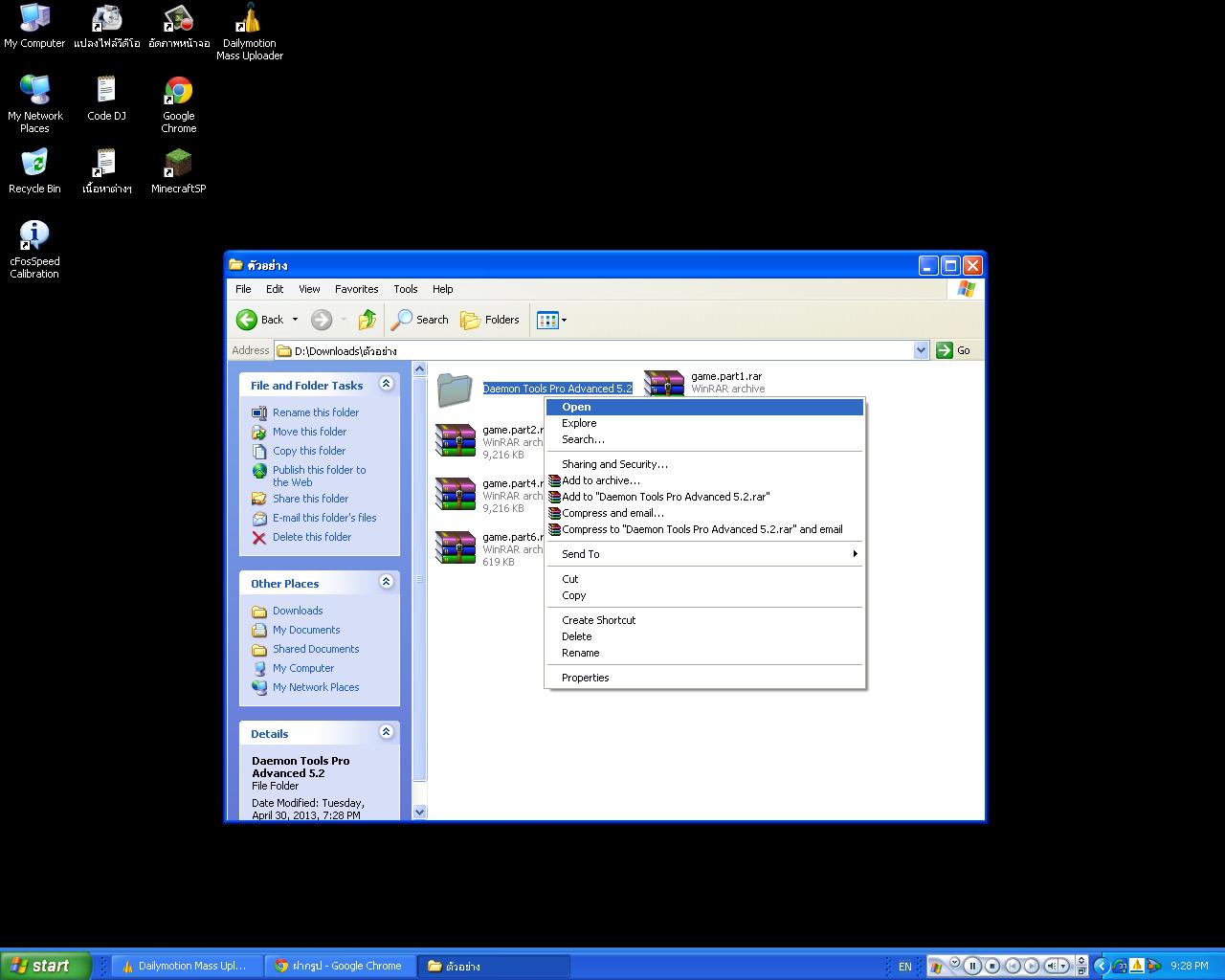Open the Favorites menu
1225x980 pixels.
tap(356, 289)
